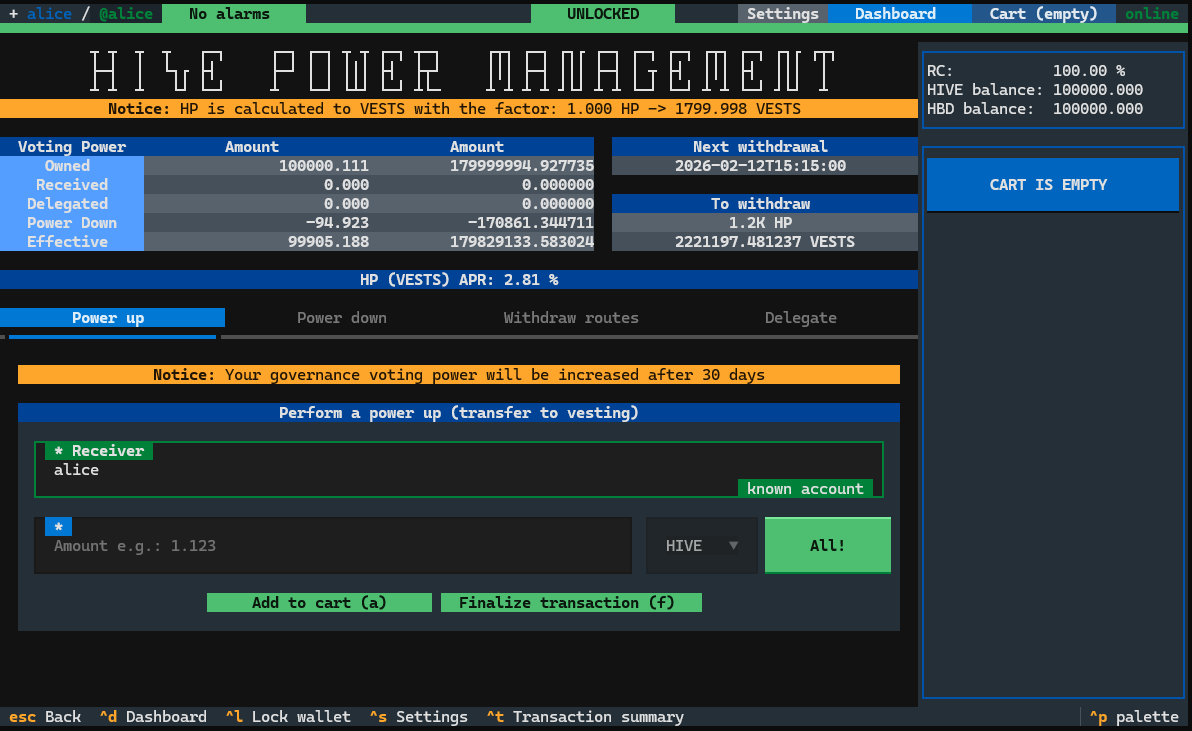1192x731 pixels.
Task: Click the HIVE balance: 100000.000 line
Action: tap(1035, 90)
